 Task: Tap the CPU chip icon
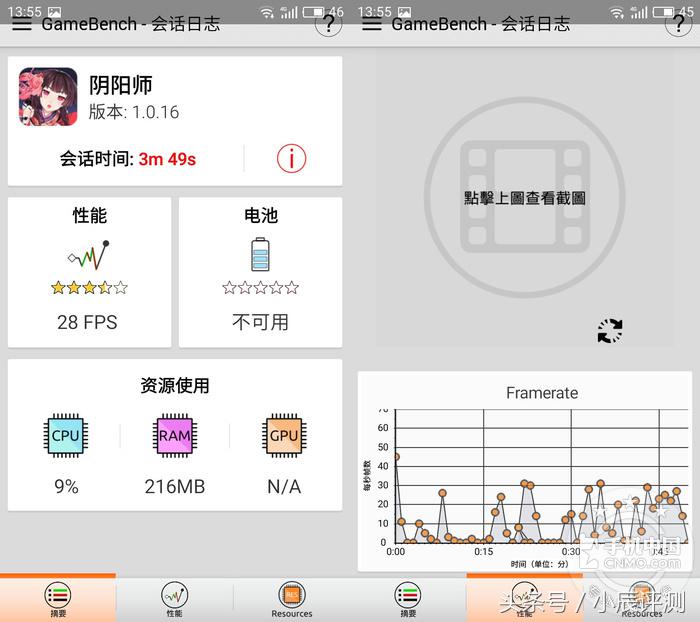(x=66, y=435)
